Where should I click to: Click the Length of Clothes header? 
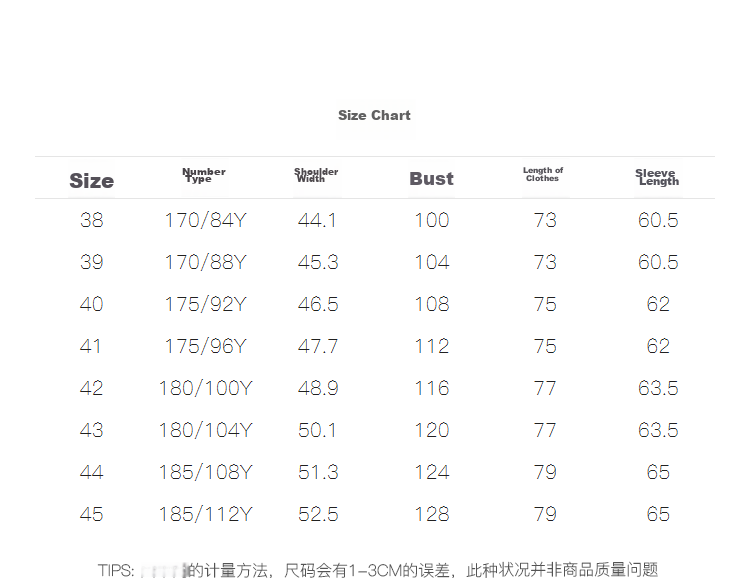[x=543, y=175]
